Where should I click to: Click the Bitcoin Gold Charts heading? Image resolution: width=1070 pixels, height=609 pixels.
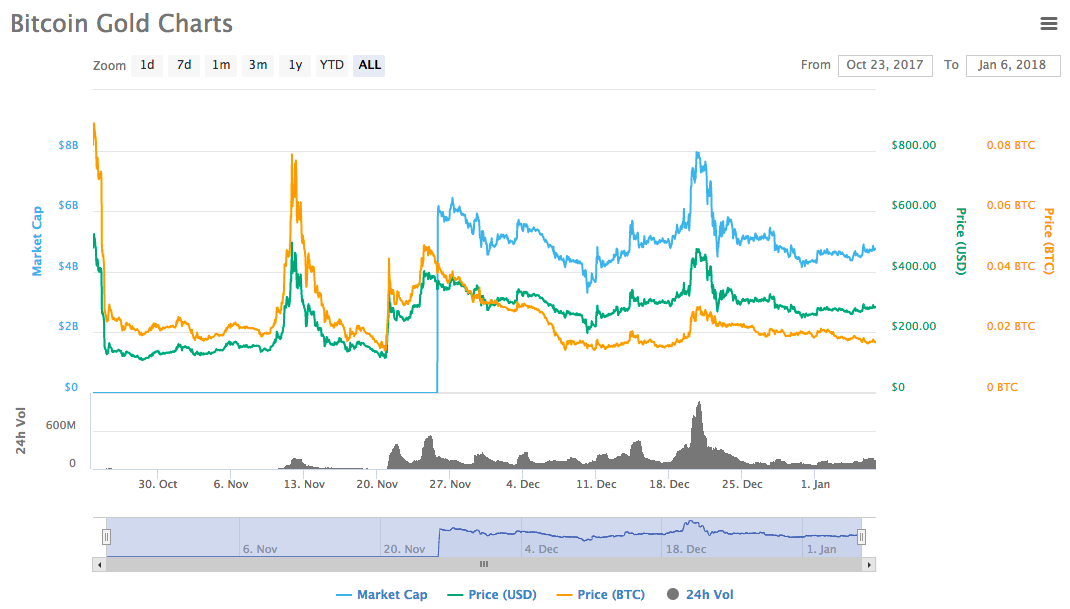click(121, 24)
